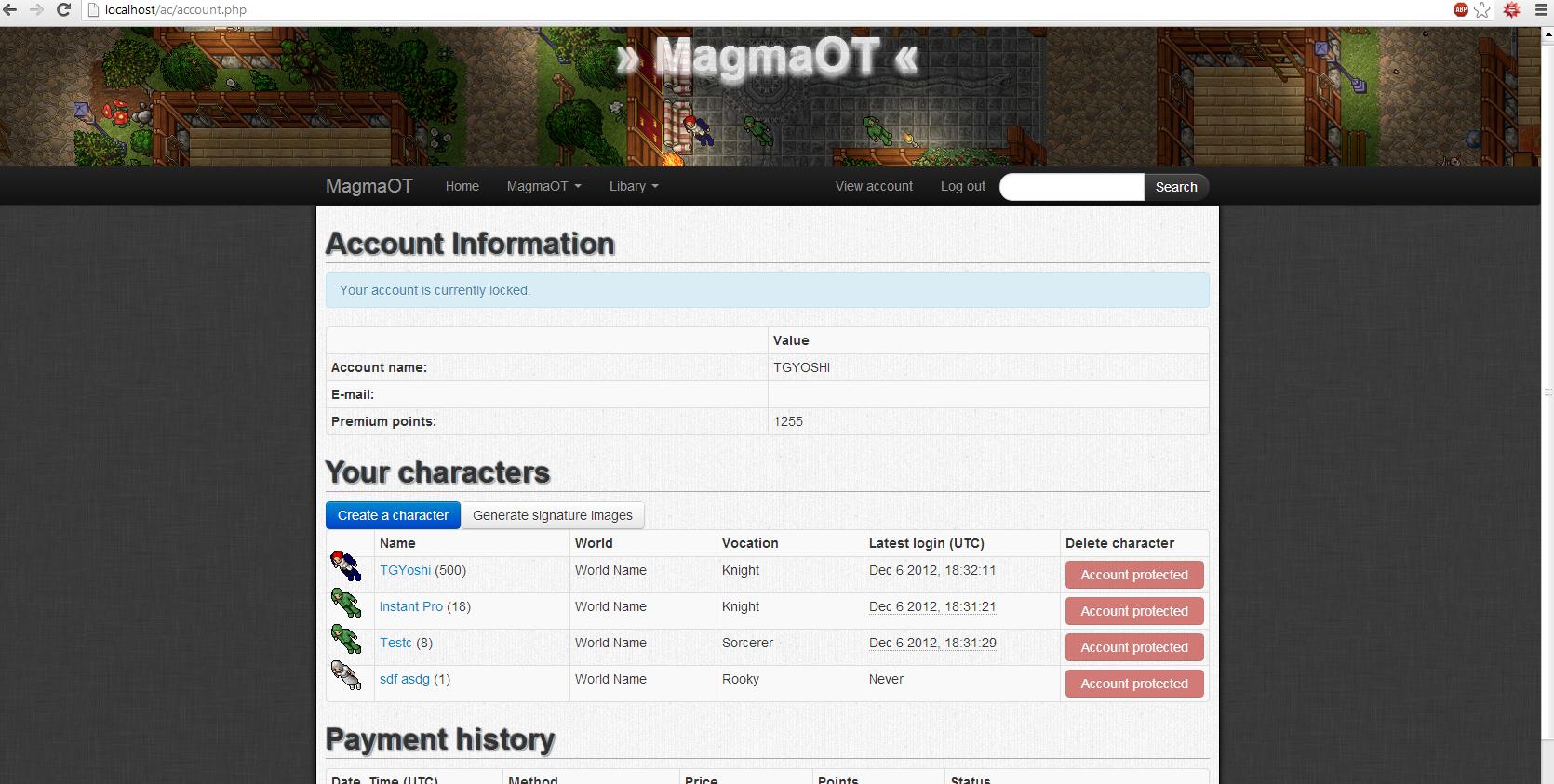Image resolution: width=1554 pixels, height=784 pixels.
Task: Click Account protected button for sdf asdg
Action: [x=1134, y=684]
